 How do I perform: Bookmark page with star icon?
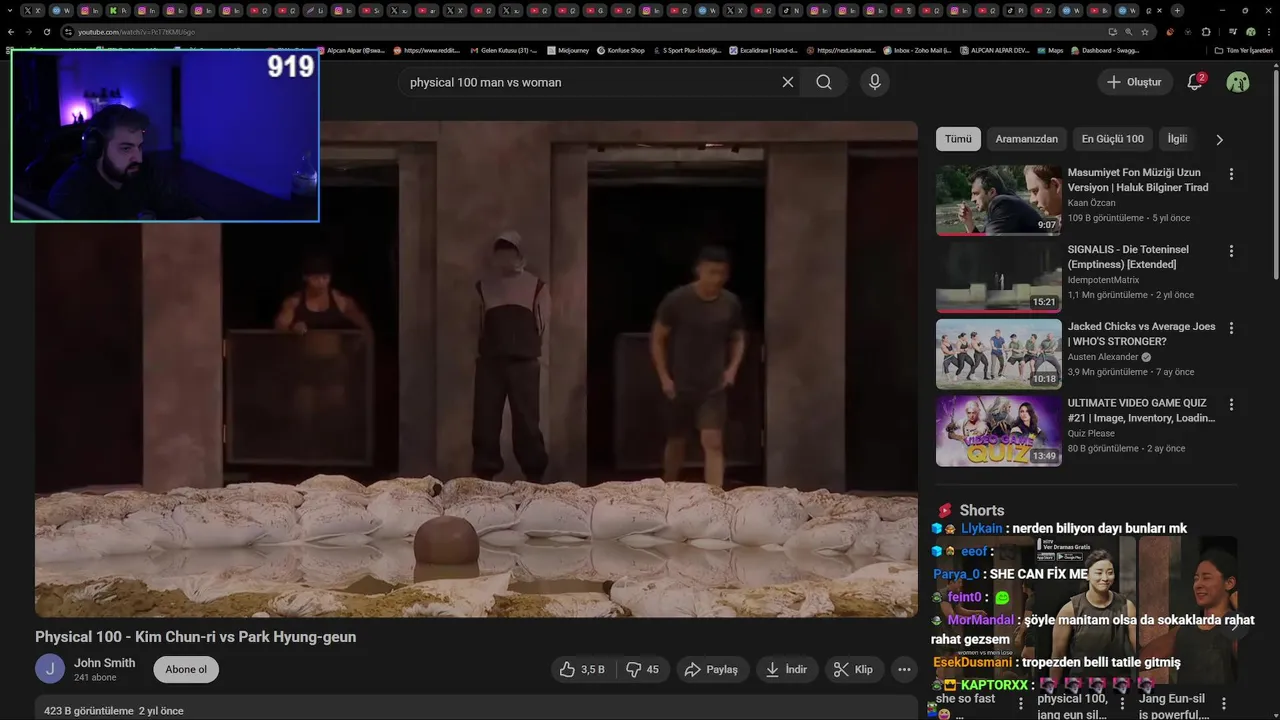pyautogui.click(x=1145, y=32)
